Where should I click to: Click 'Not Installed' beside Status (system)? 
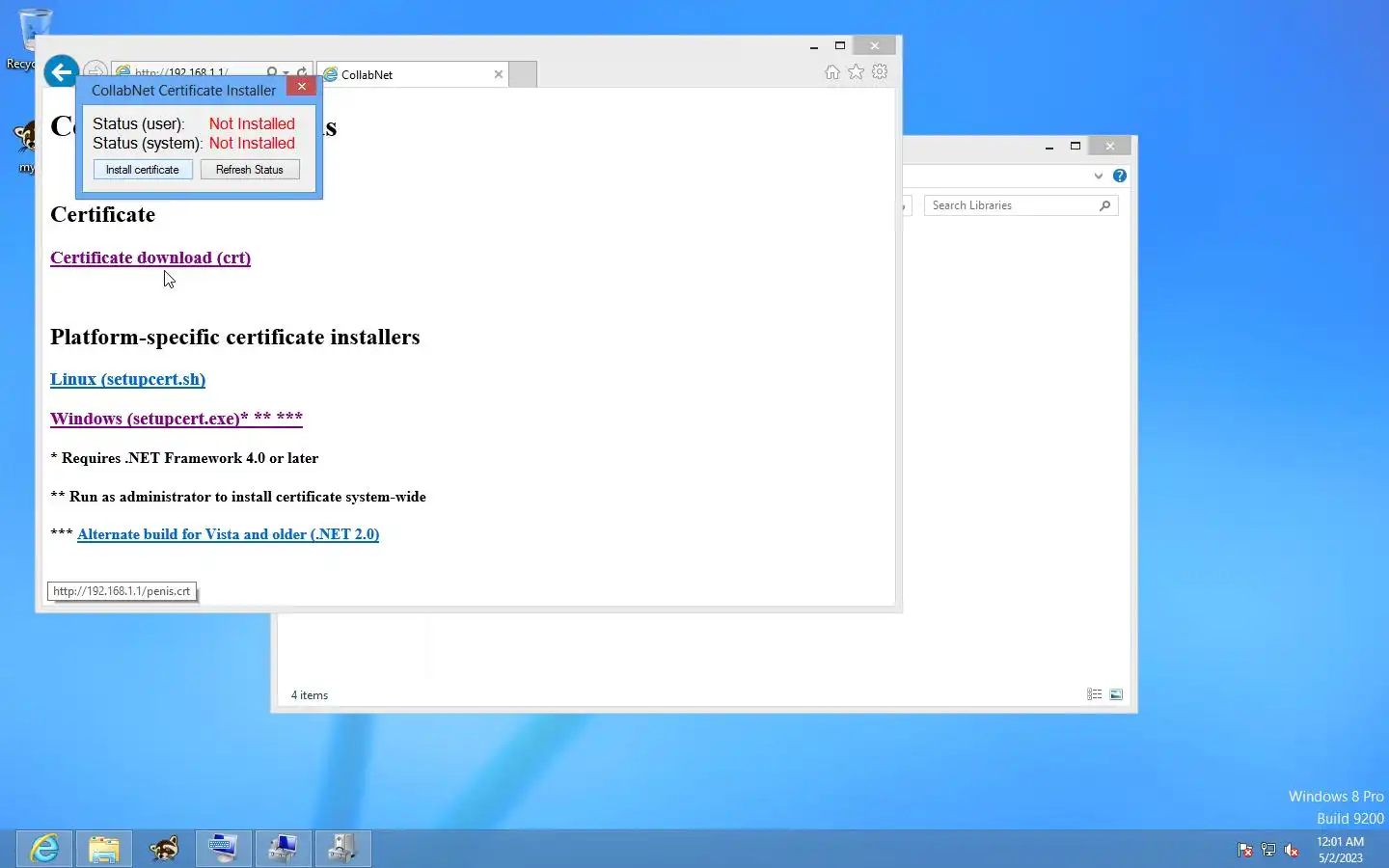pos(252,143)
